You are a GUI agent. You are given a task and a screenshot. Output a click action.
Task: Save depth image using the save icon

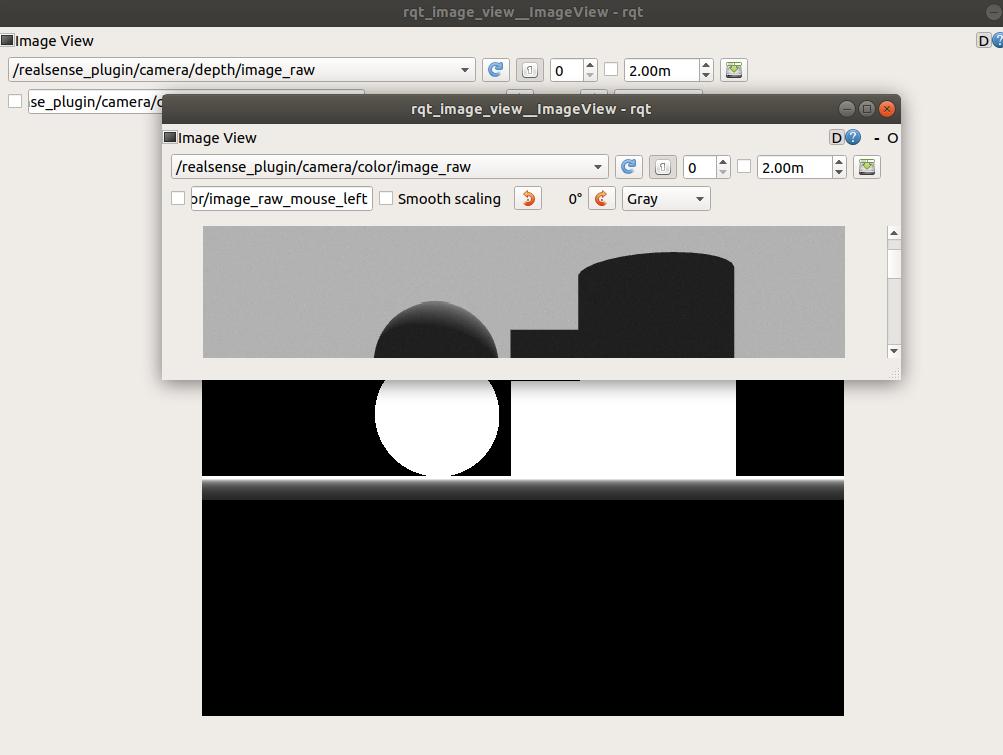pos(734,70)
